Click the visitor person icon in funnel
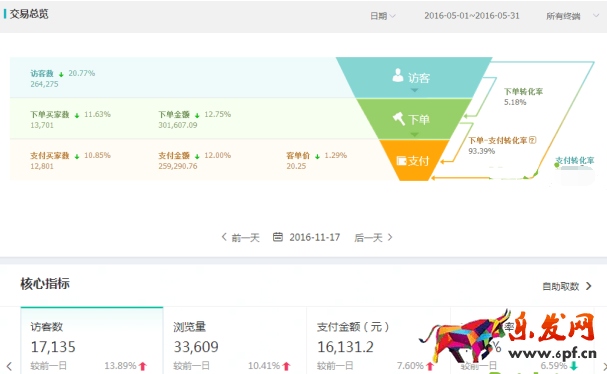Screen dimensions: 607x374 click(398, 75)
